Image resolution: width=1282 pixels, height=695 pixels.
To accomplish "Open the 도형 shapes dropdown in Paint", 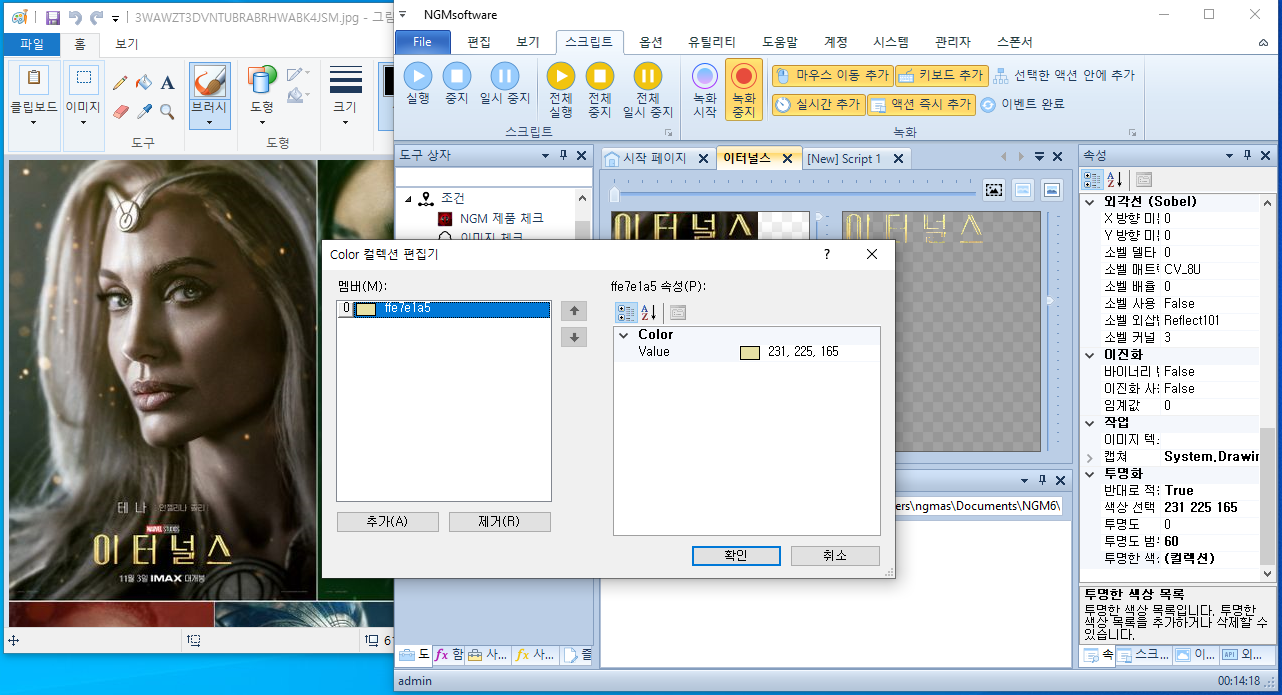I will point(262,122).
